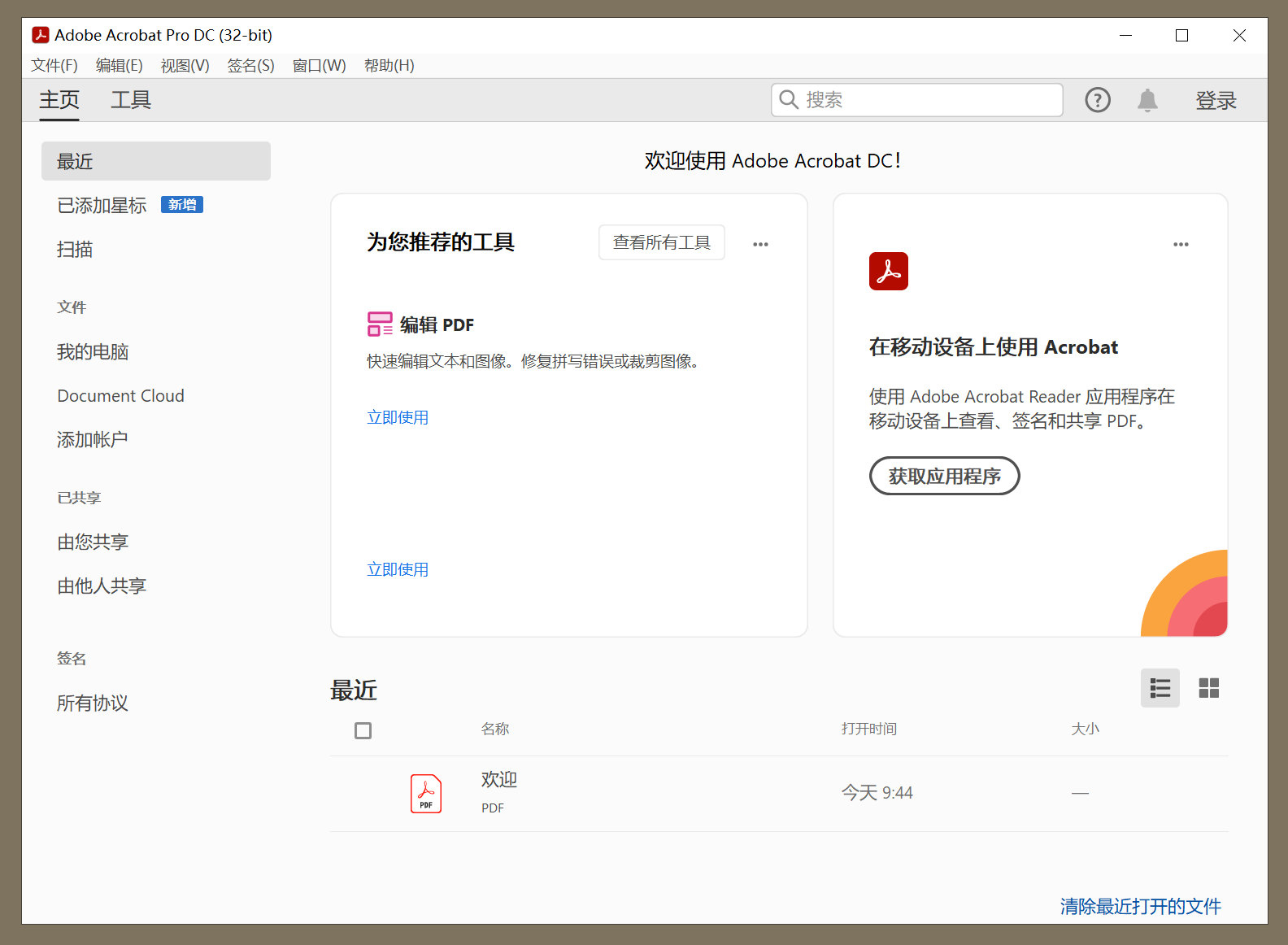Image resolution: width=1288 pixels, height=945 pixels.
Task: Click inside the 搜索 input field
Action: pos(927,100)
